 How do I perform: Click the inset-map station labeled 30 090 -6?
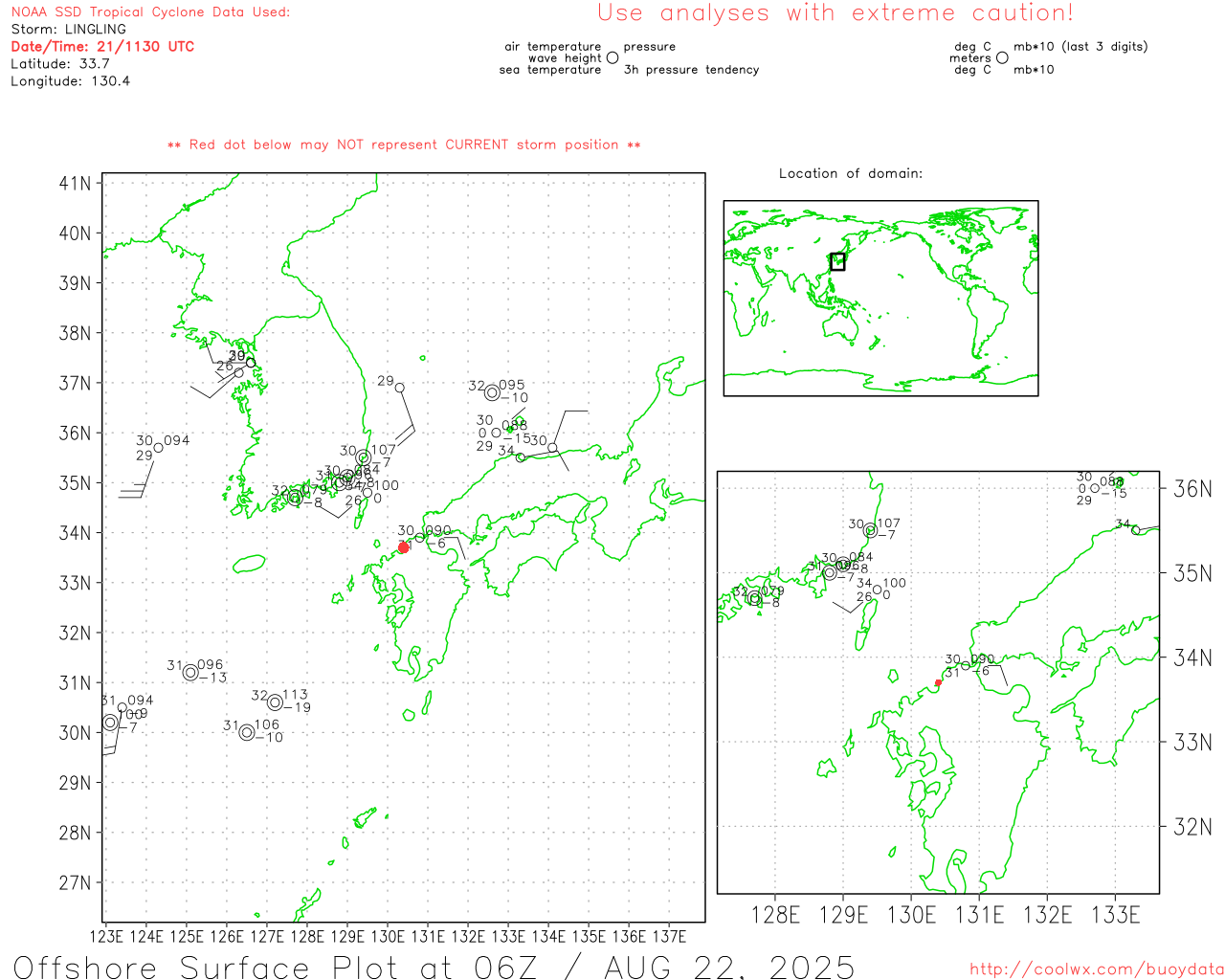(966, 666)
